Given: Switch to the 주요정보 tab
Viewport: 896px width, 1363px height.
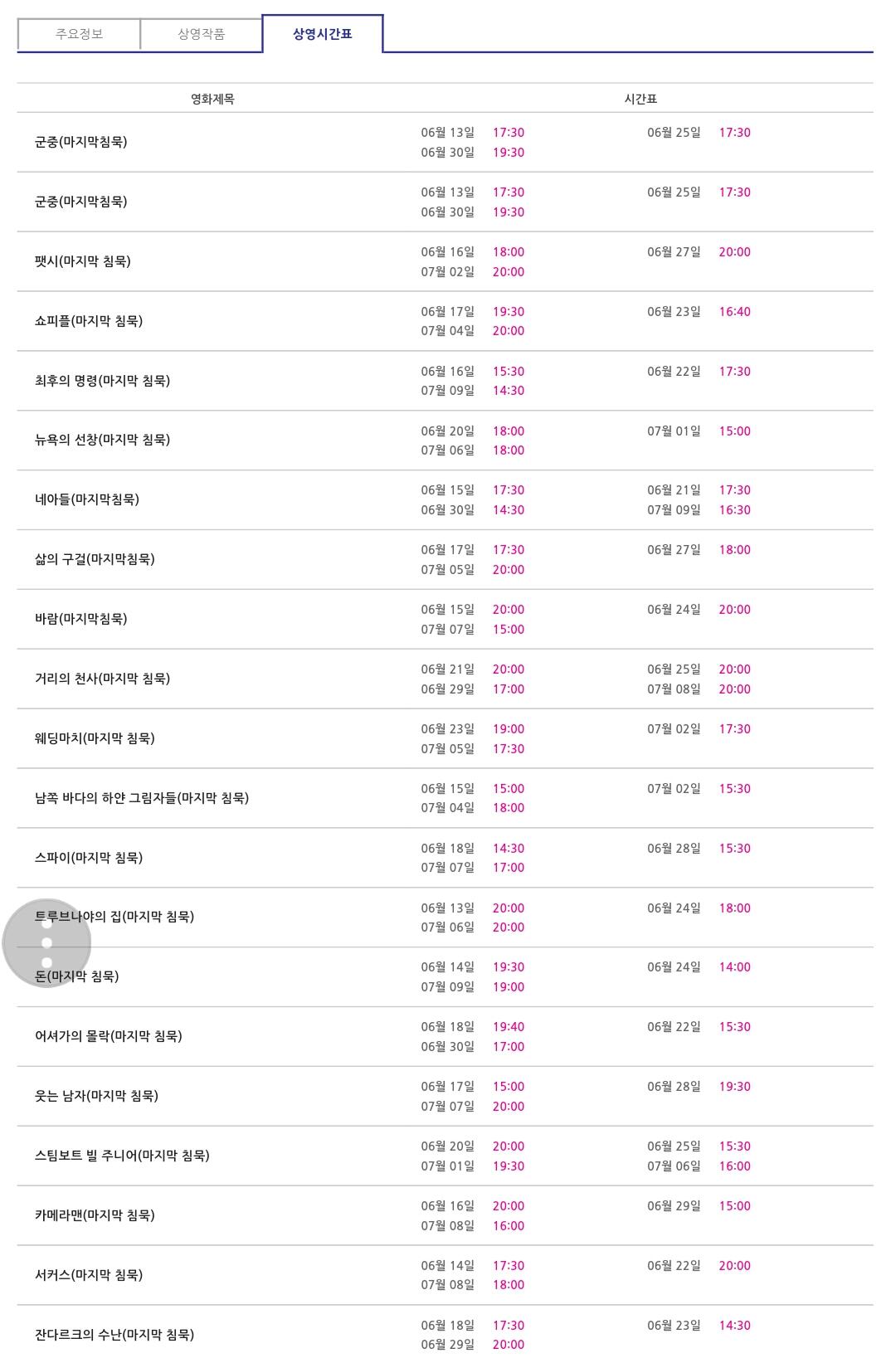Looking at the screenshot, I should tap(79, 34).
